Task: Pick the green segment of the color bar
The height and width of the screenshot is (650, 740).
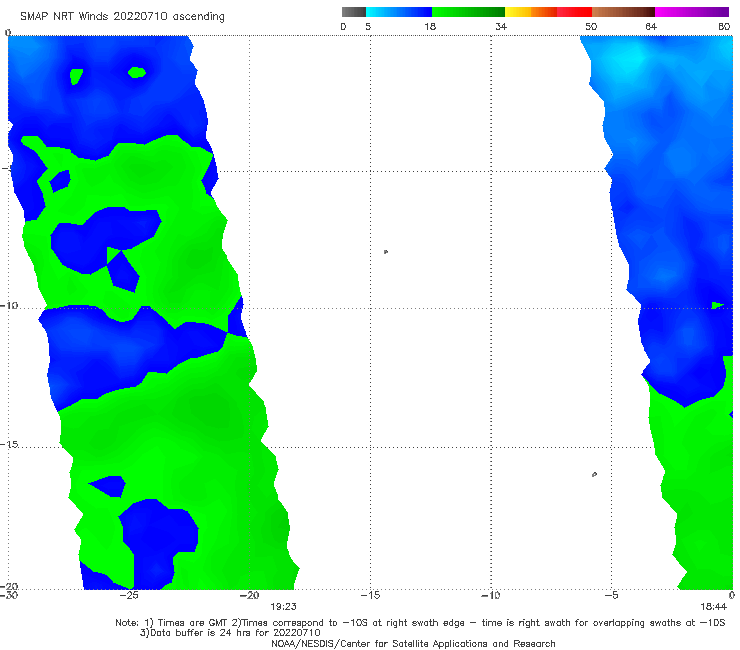Action: coord(468,12)
